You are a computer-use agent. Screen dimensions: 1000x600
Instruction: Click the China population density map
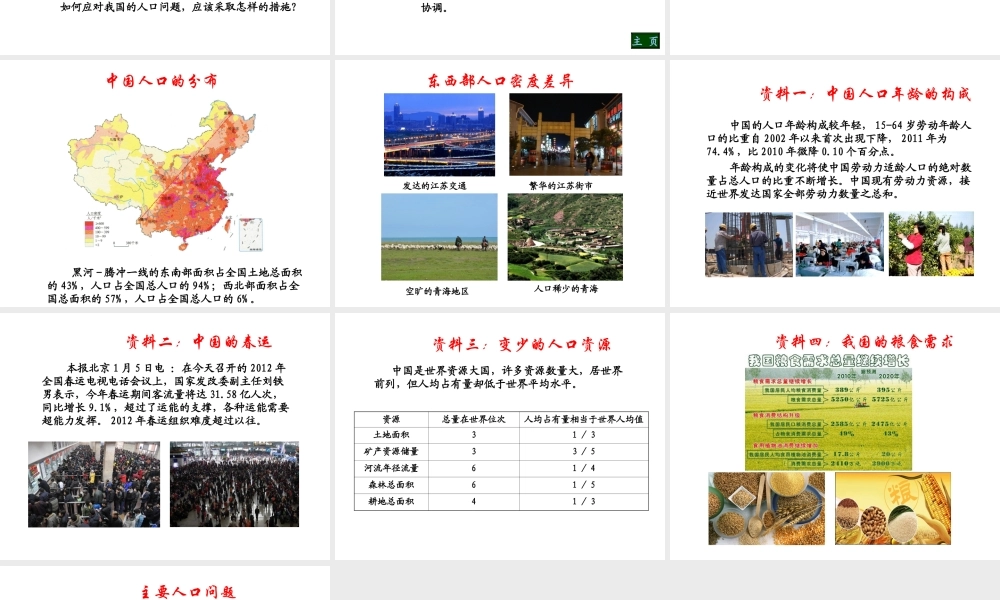tap(166, 175)
